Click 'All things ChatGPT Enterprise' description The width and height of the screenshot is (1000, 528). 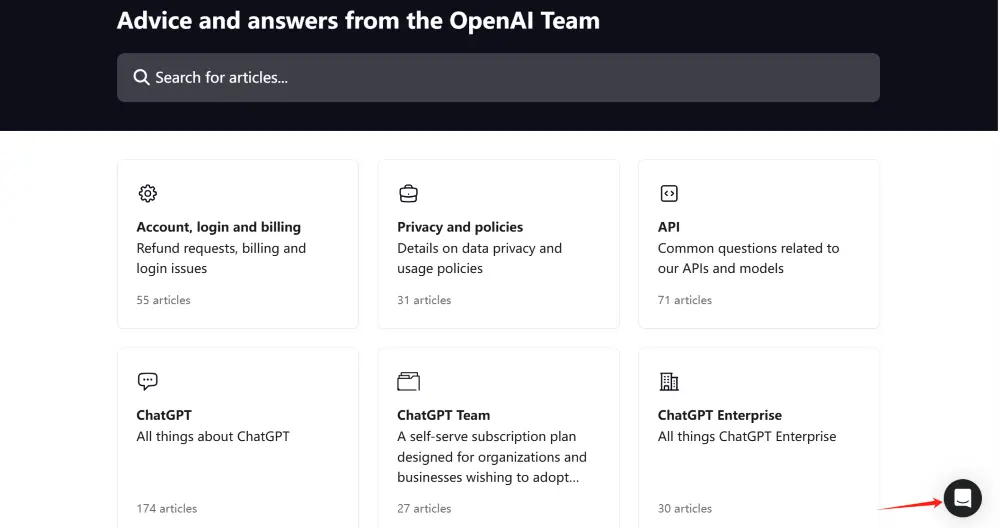[747, 436]
